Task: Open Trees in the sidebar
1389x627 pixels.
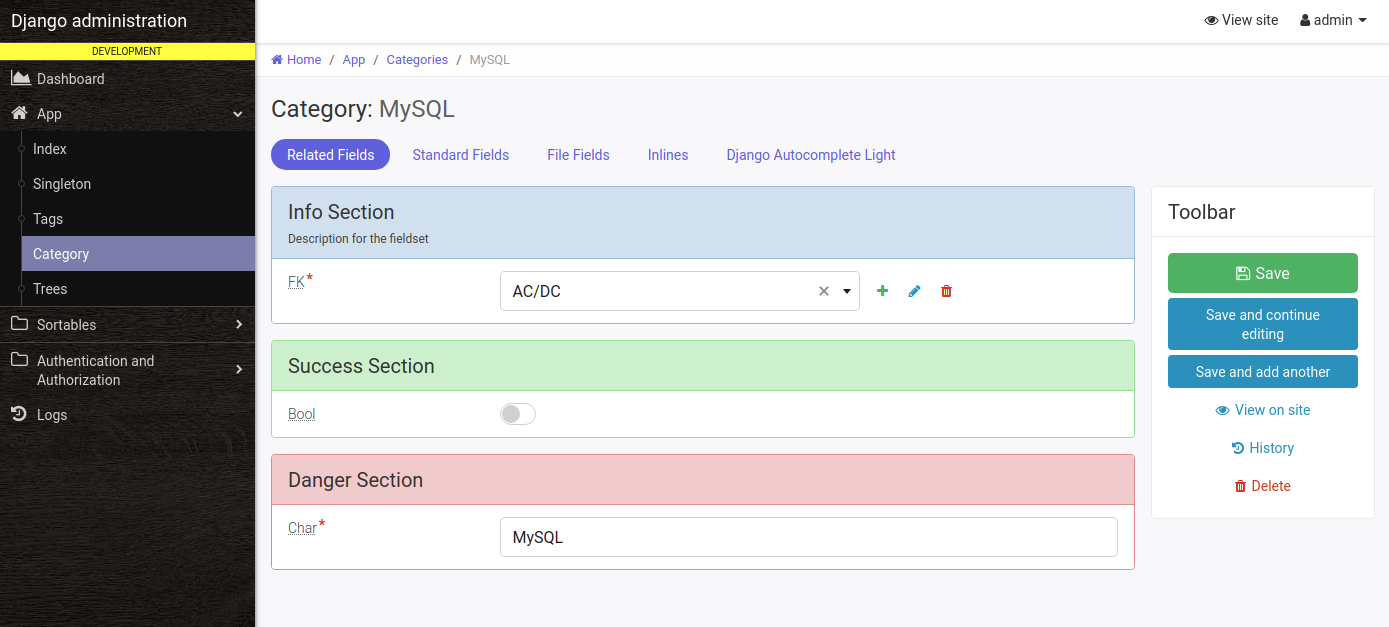Action: tap(138, 289)
